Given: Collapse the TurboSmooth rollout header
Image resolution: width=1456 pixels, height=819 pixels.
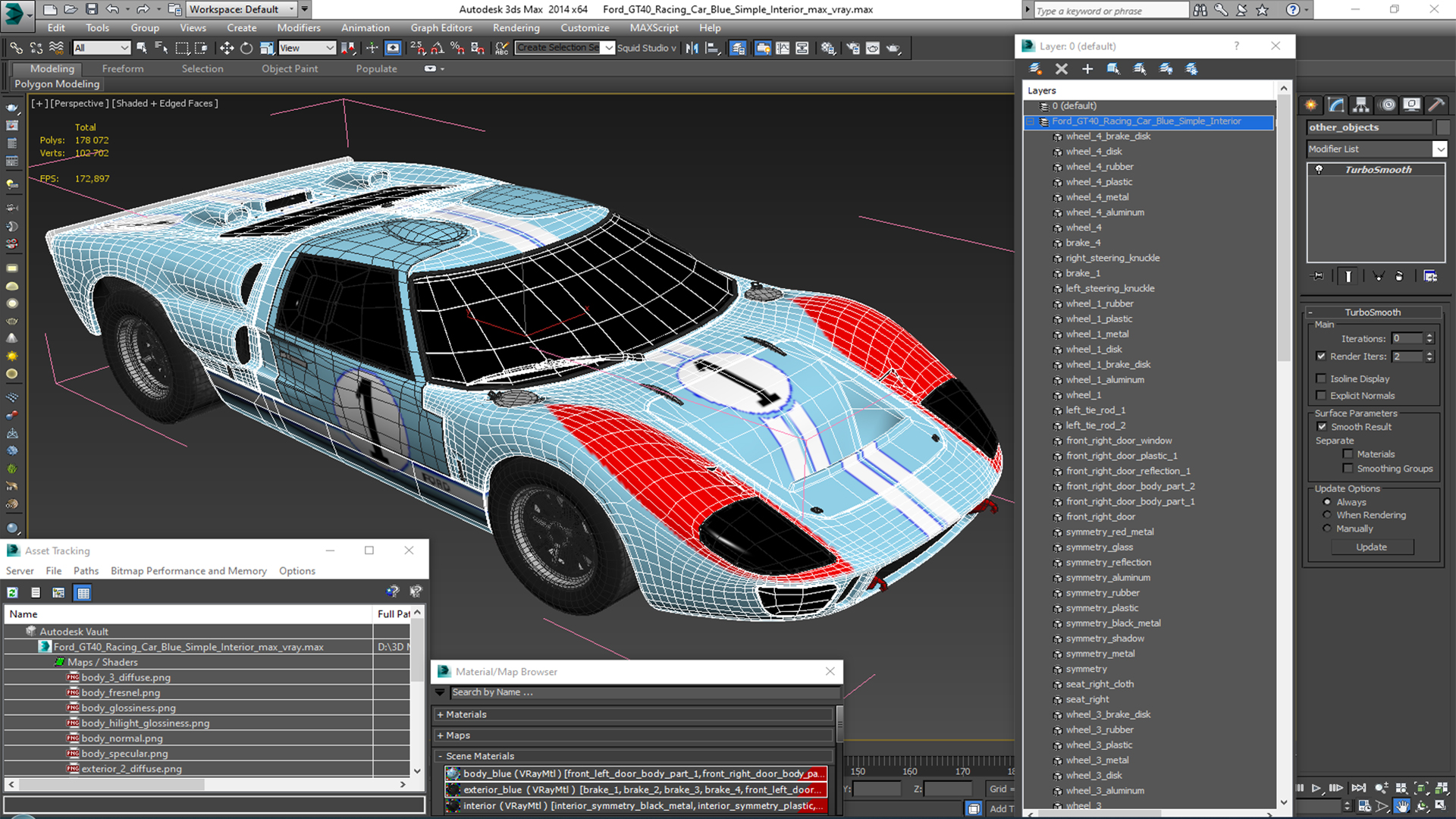Looking at the screenshot, I should 1372,312.
